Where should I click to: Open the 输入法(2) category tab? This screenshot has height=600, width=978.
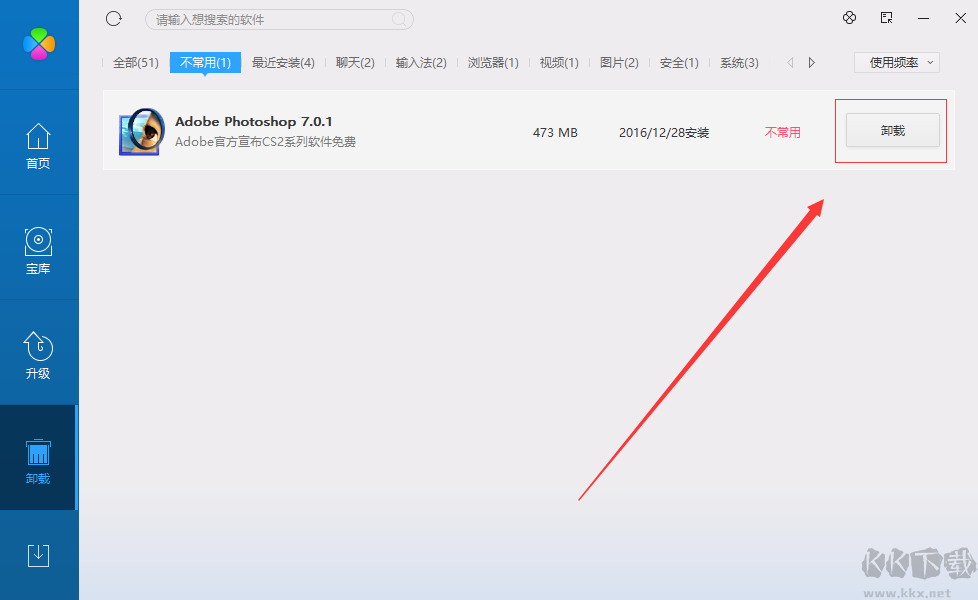coord(421,62)
